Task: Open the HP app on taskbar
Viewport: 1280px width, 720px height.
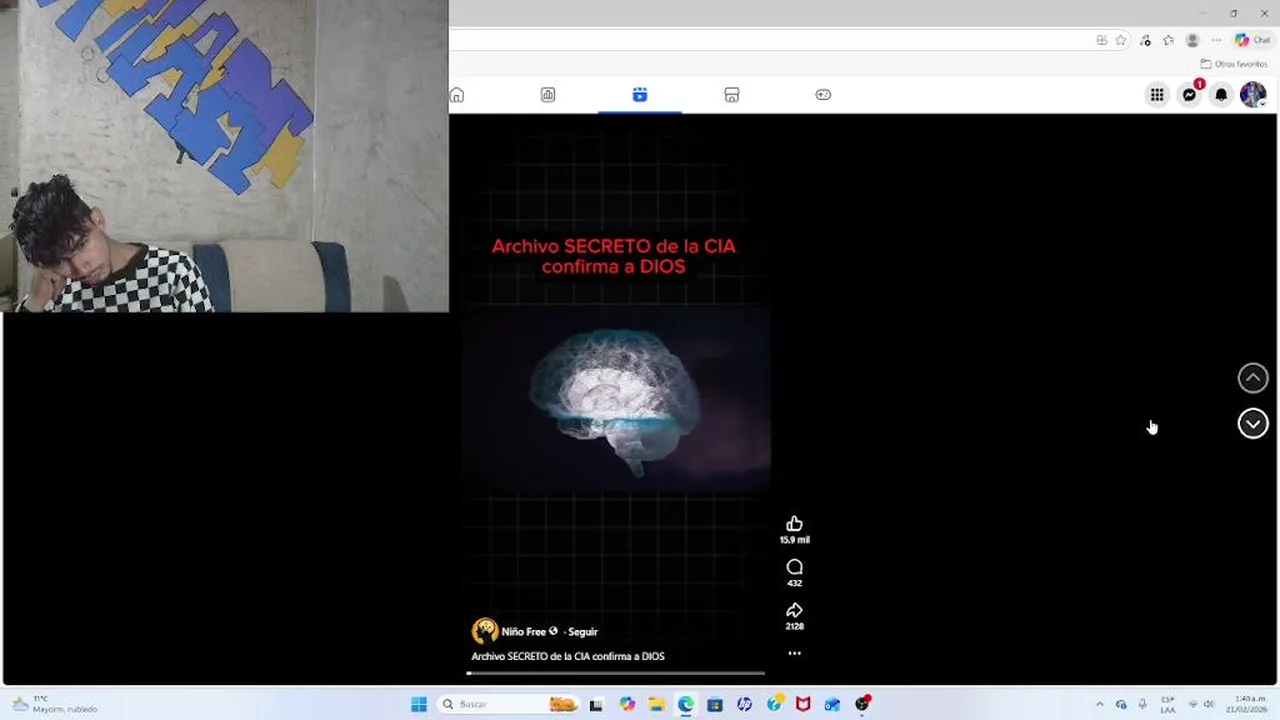Action: tap(744, 704)
